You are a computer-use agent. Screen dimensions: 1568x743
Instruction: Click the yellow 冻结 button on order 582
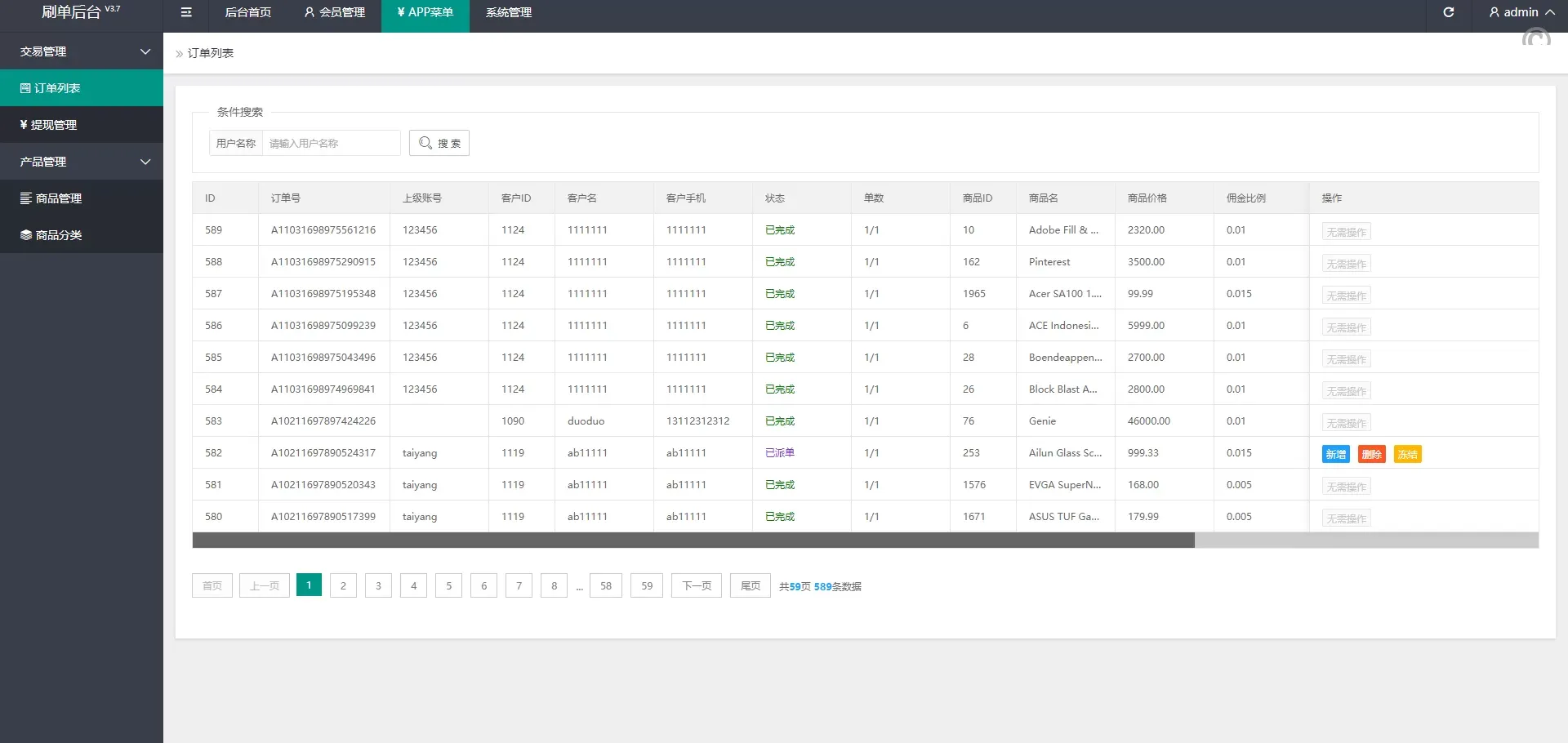(x=1407, y=454)
